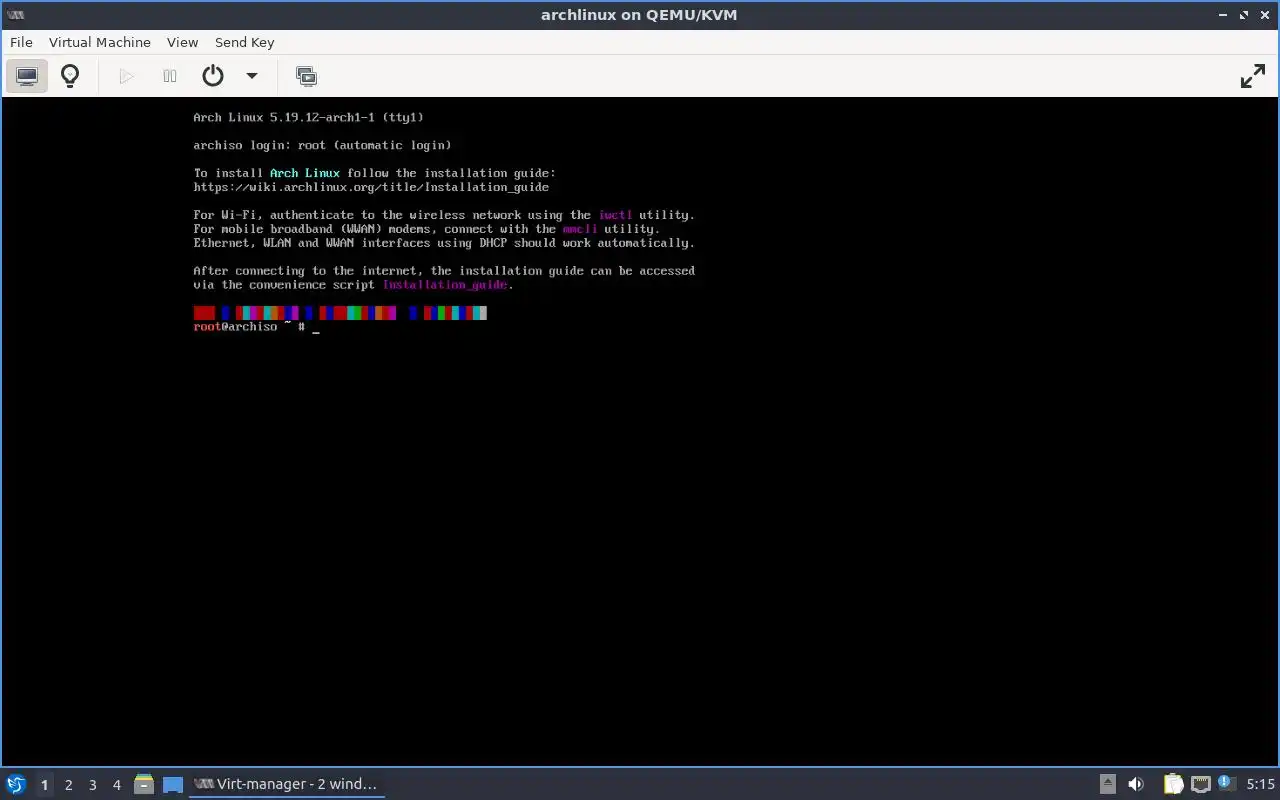Show the graphical console view
The width and height of the screenshot is (1280, 800).
click(27, 76)
